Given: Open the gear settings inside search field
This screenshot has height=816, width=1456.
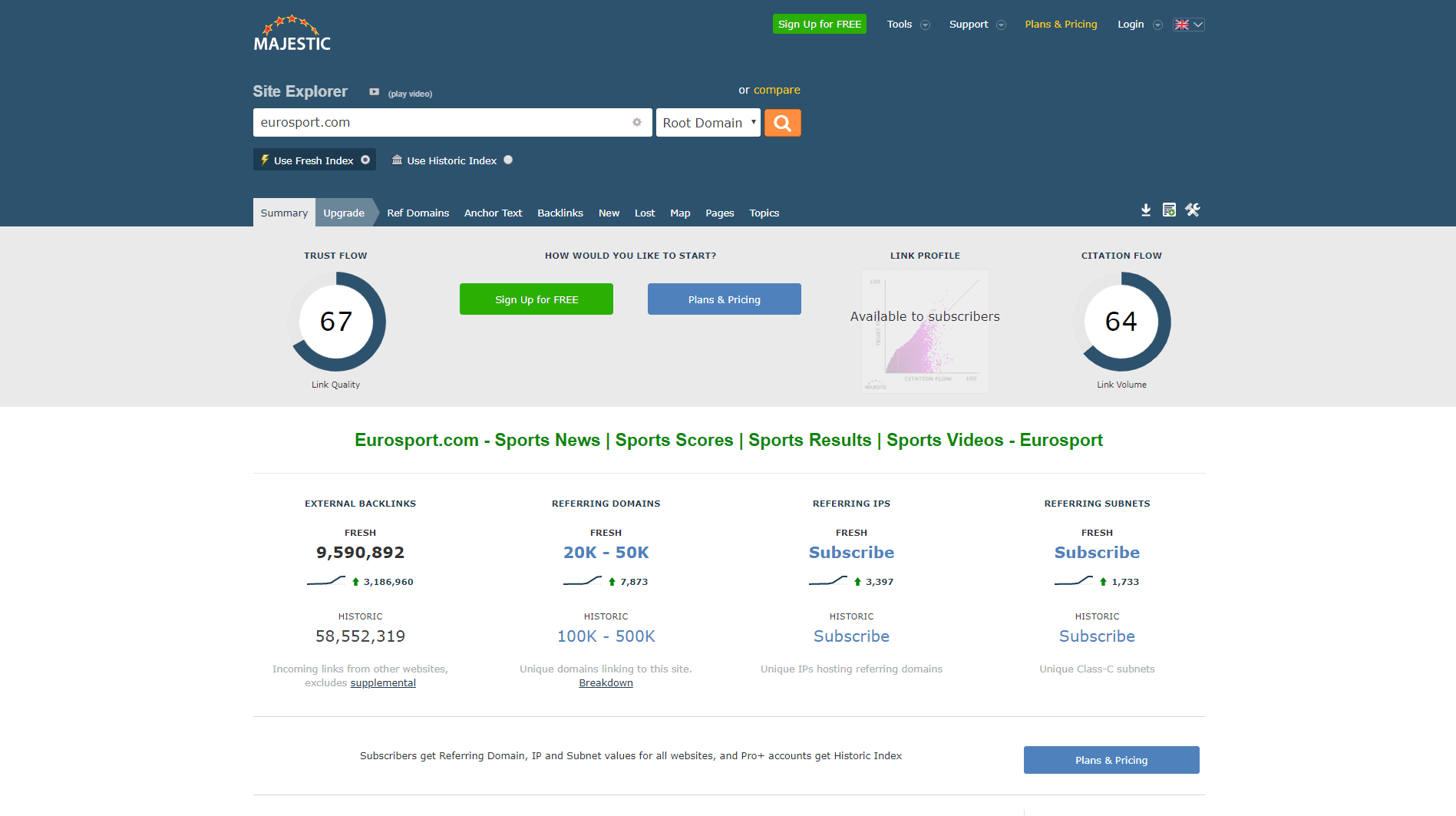Looking at the screenshot, I should point(636,123).
